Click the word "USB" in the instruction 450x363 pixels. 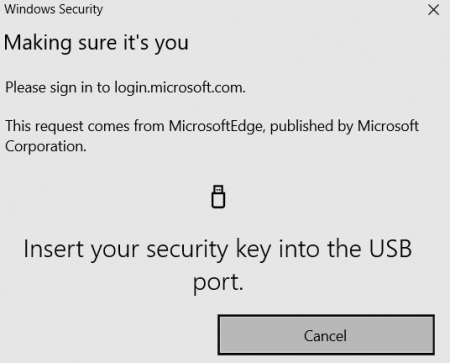pyautogui.click(x=390, y=249)
